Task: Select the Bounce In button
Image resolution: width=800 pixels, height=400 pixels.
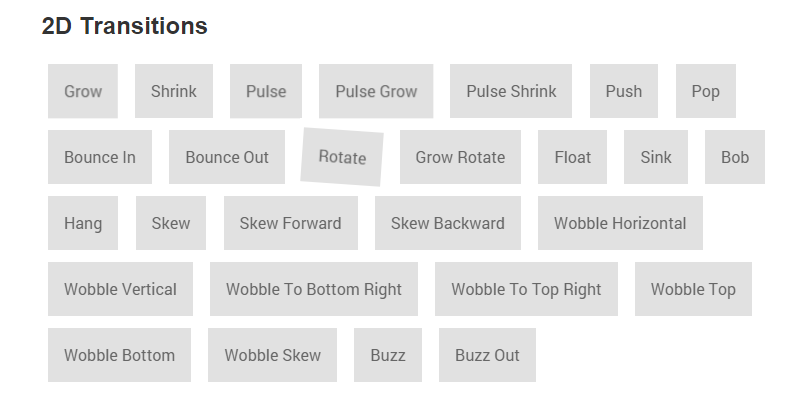Action: [100, 157]
